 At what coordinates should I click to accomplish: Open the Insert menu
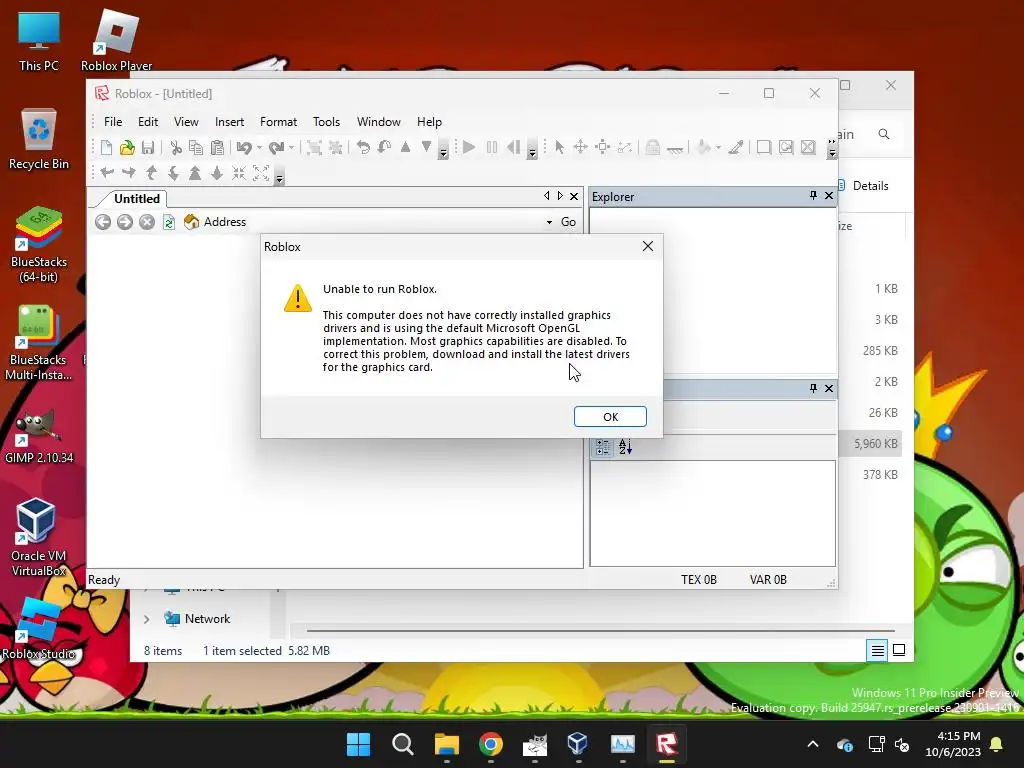229,121
